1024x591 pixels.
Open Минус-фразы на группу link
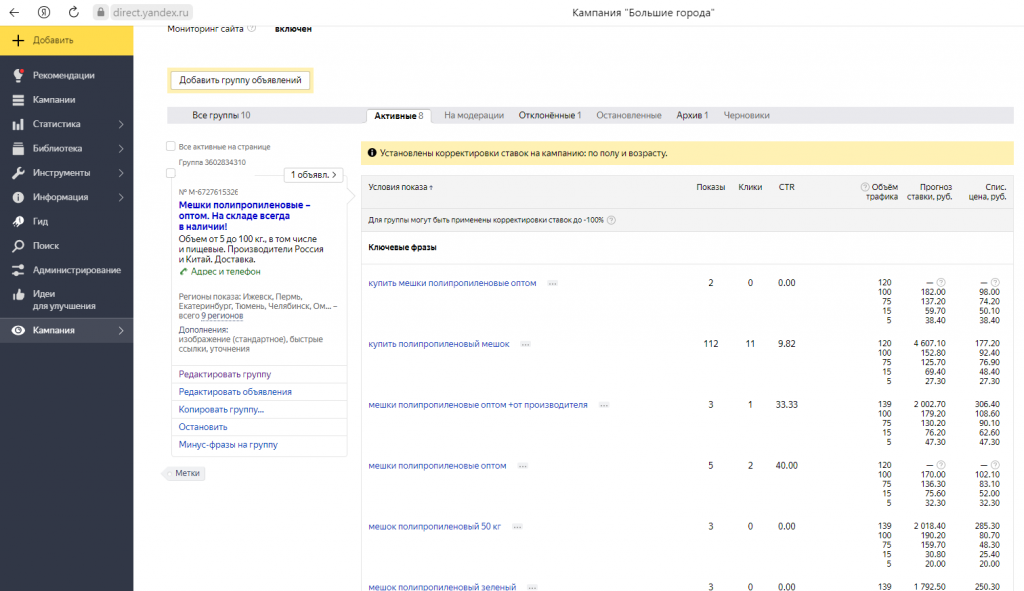[x=228, y=445]
